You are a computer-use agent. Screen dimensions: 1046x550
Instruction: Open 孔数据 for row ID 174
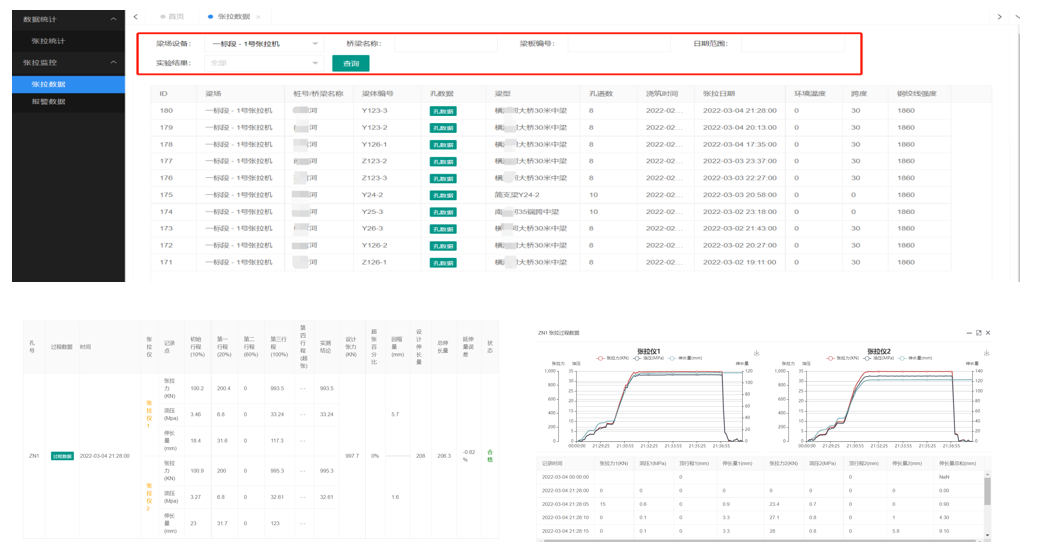(443, 212)
